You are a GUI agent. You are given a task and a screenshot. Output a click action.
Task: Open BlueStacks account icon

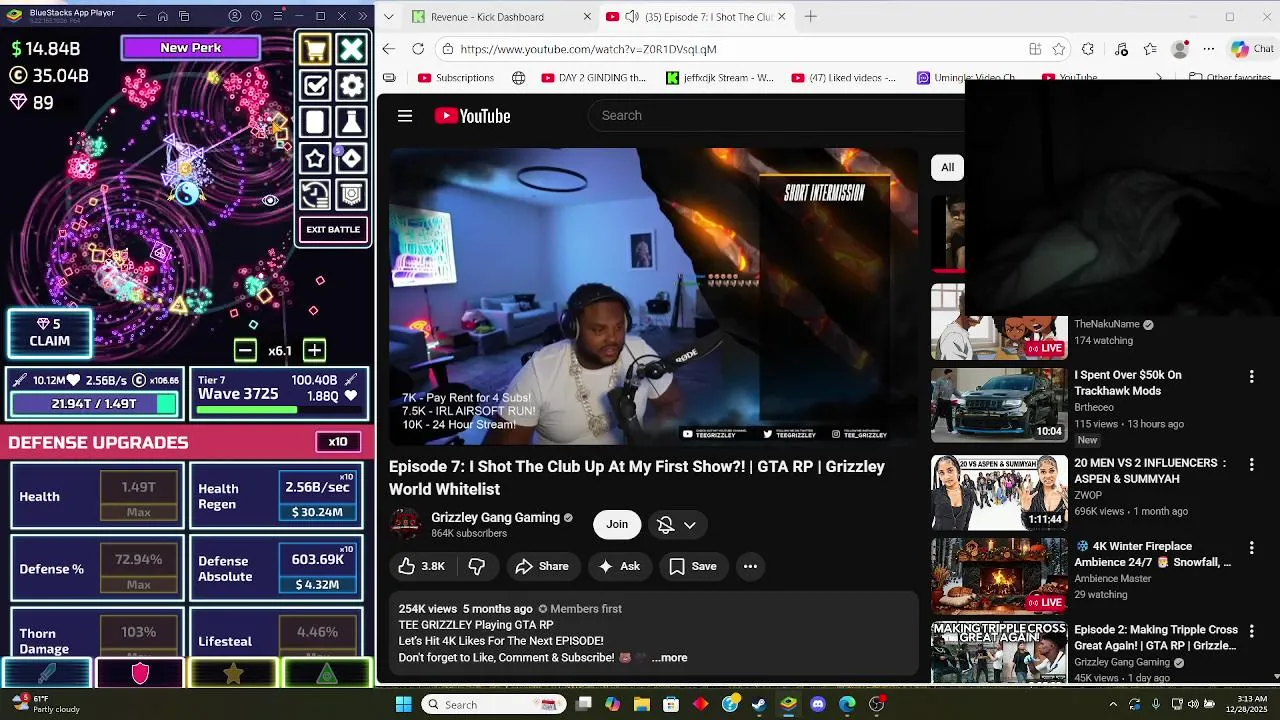coord(235,16)
